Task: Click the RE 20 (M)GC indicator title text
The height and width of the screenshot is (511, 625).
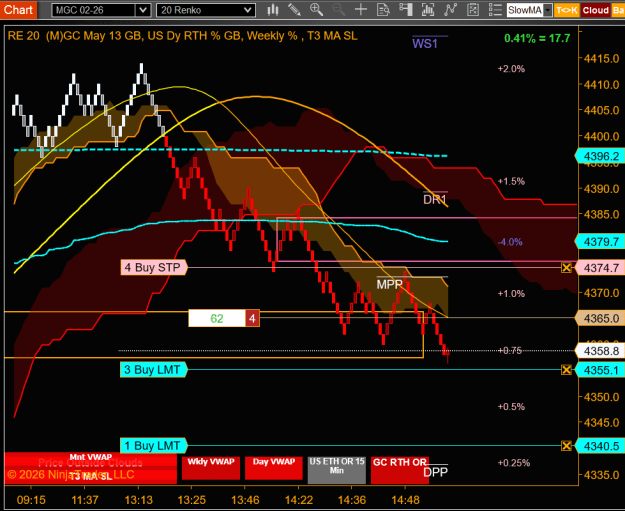Action: (x=183, y=36)
